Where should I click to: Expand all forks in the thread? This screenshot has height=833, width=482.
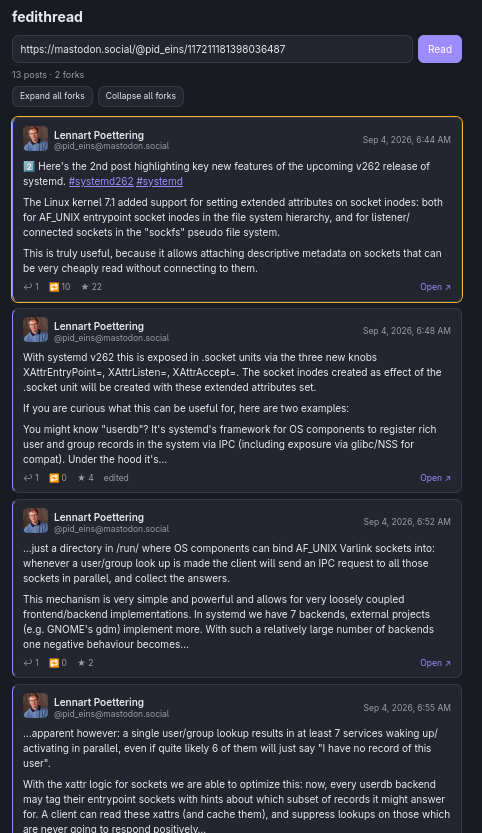point(52,96)
